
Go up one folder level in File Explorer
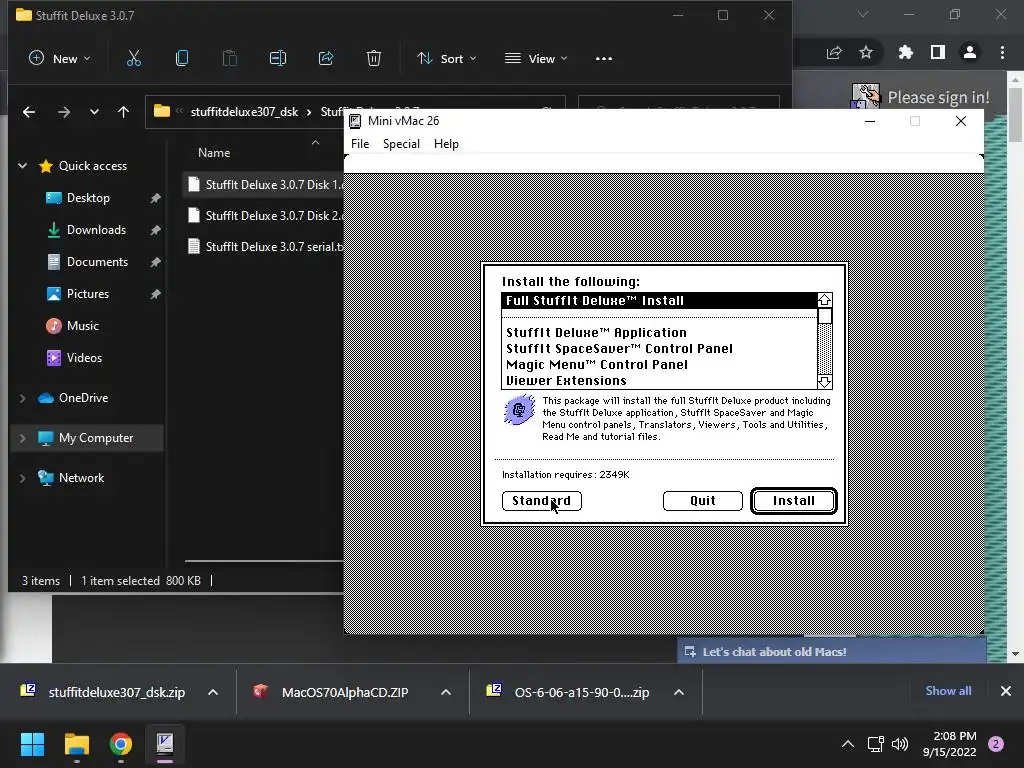[123, 112]
